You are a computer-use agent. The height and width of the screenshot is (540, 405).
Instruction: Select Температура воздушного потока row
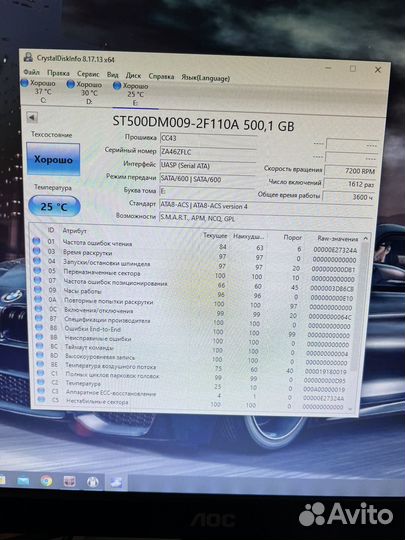(x=195, y=367)
